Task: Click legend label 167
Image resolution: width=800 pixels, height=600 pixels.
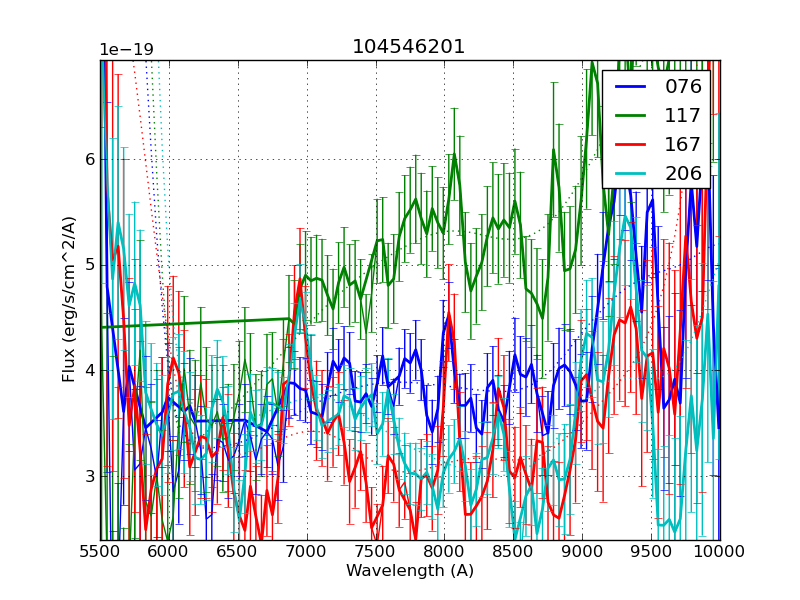Action: [x=683, y=145]
